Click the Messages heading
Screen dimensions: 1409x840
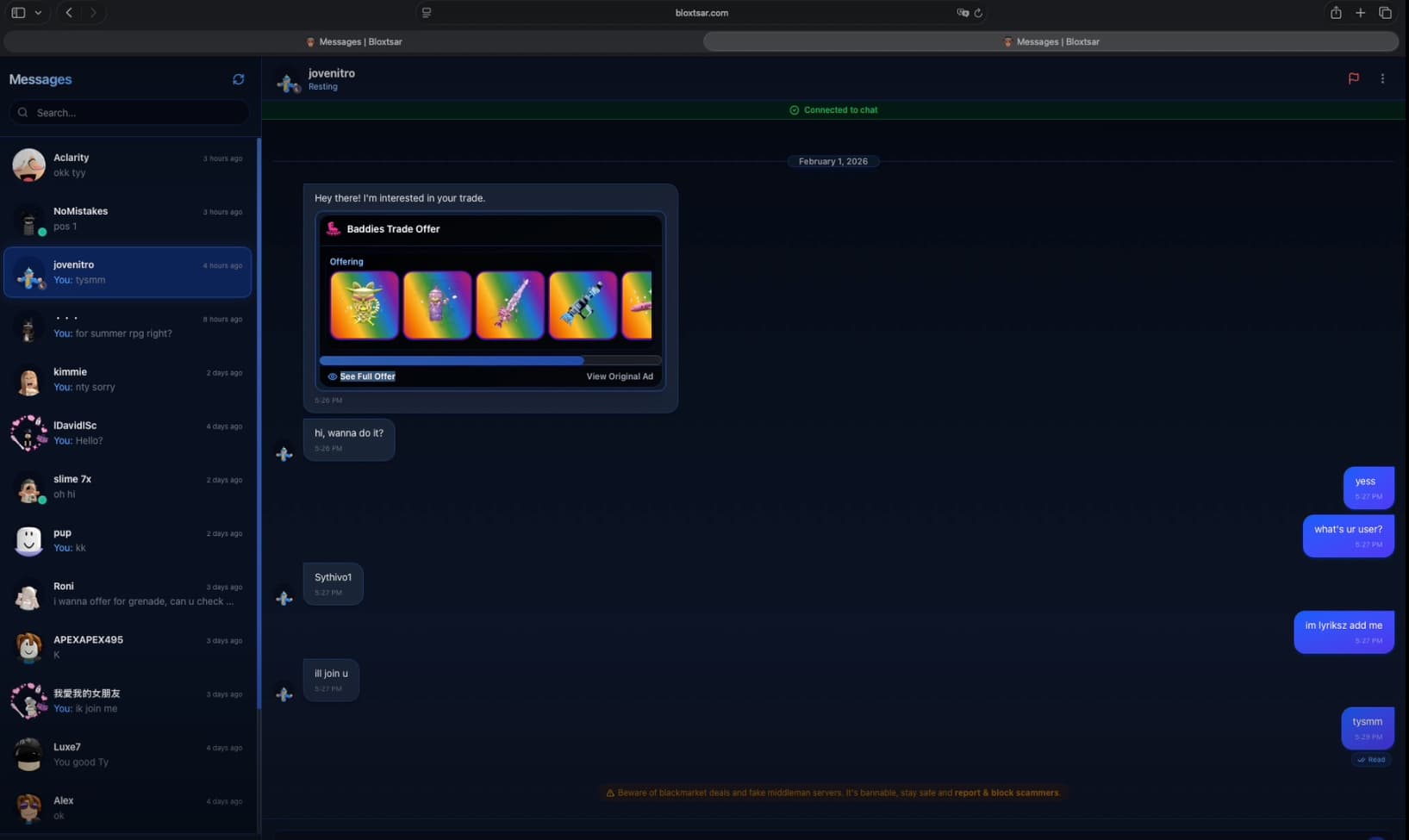(x=41, y=79)
